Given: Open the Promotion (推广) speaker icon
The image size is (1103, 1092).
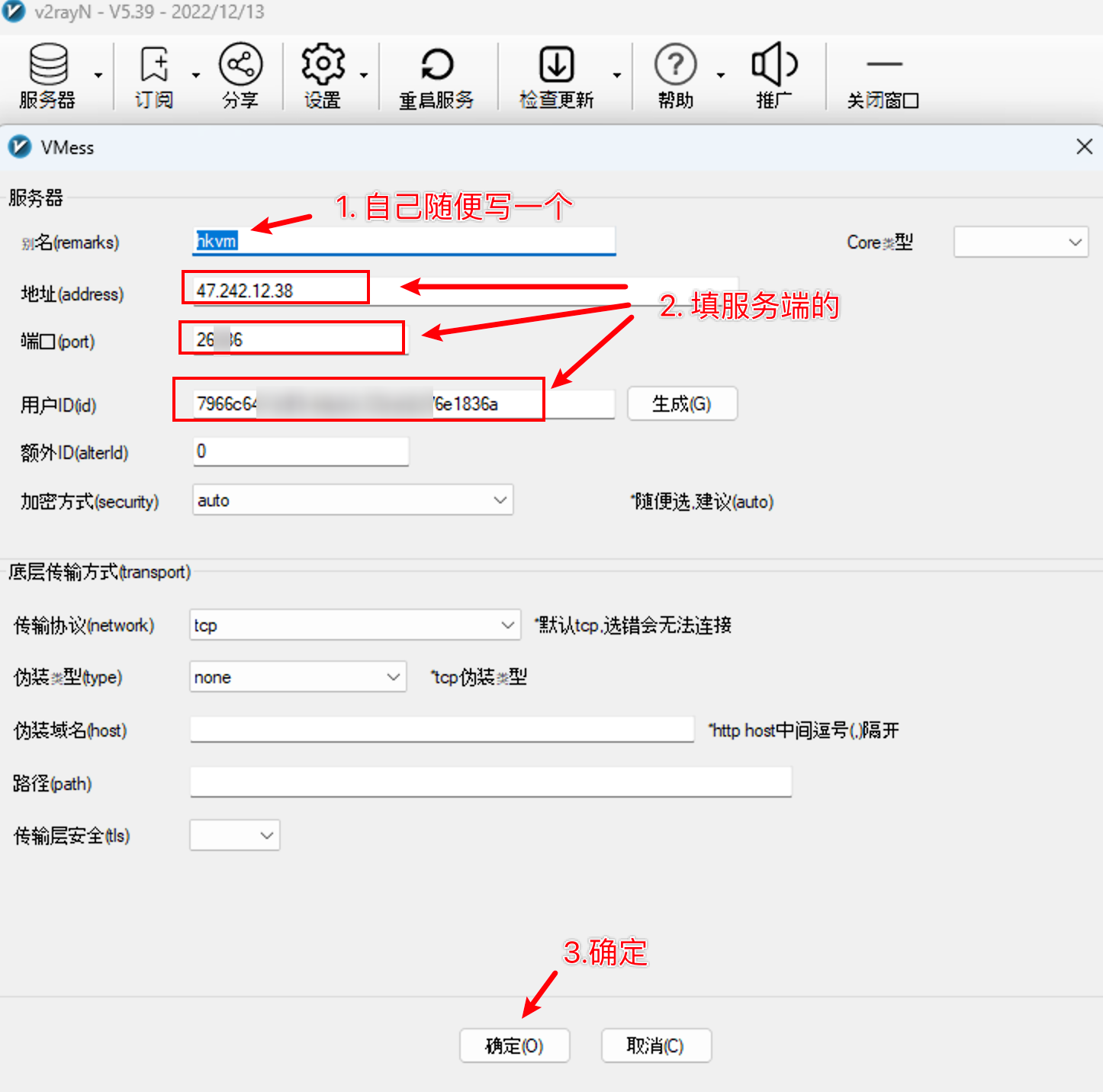Looking at the screenshot, I should [x=774, y=75].
